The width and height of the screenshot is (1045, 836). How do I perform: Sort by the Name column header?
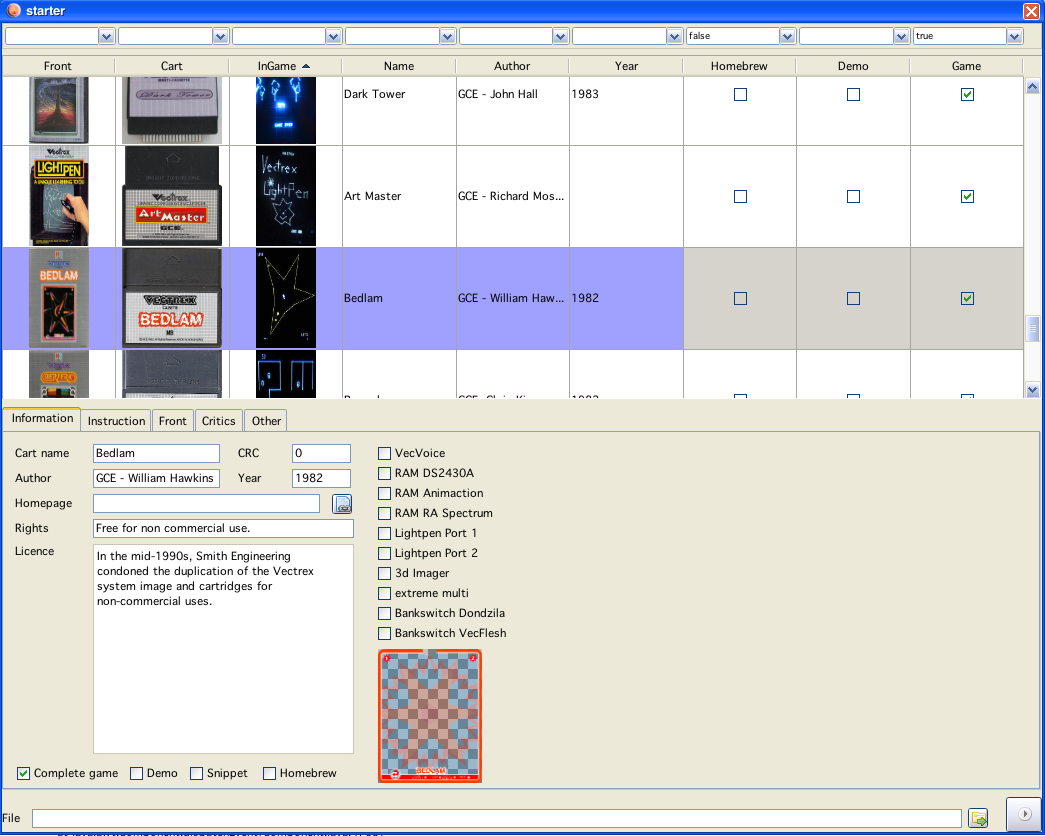tap(398, 66)
